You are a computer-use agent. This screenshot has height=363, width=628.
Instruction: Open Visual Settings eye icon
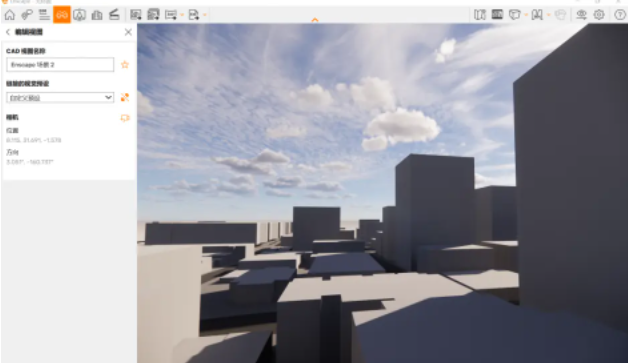[581, 15]
